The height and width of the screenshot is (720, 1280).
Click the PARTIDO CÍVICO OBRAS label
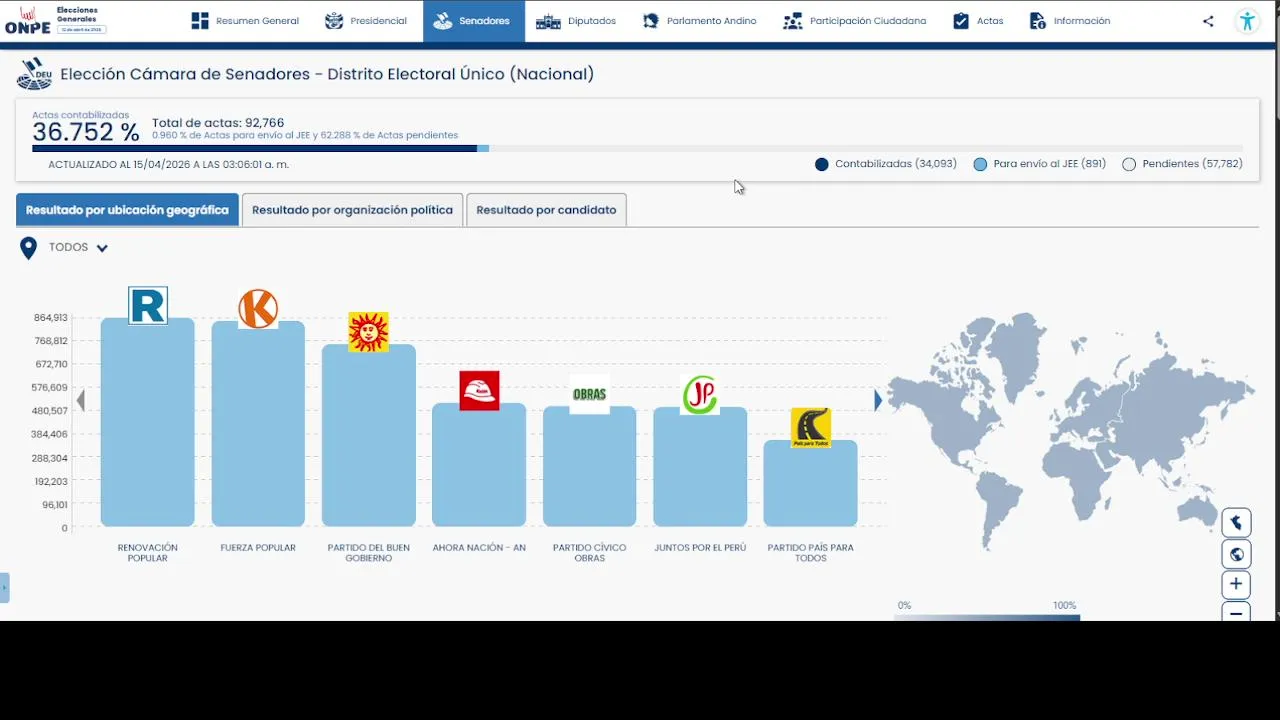point(590,553)
